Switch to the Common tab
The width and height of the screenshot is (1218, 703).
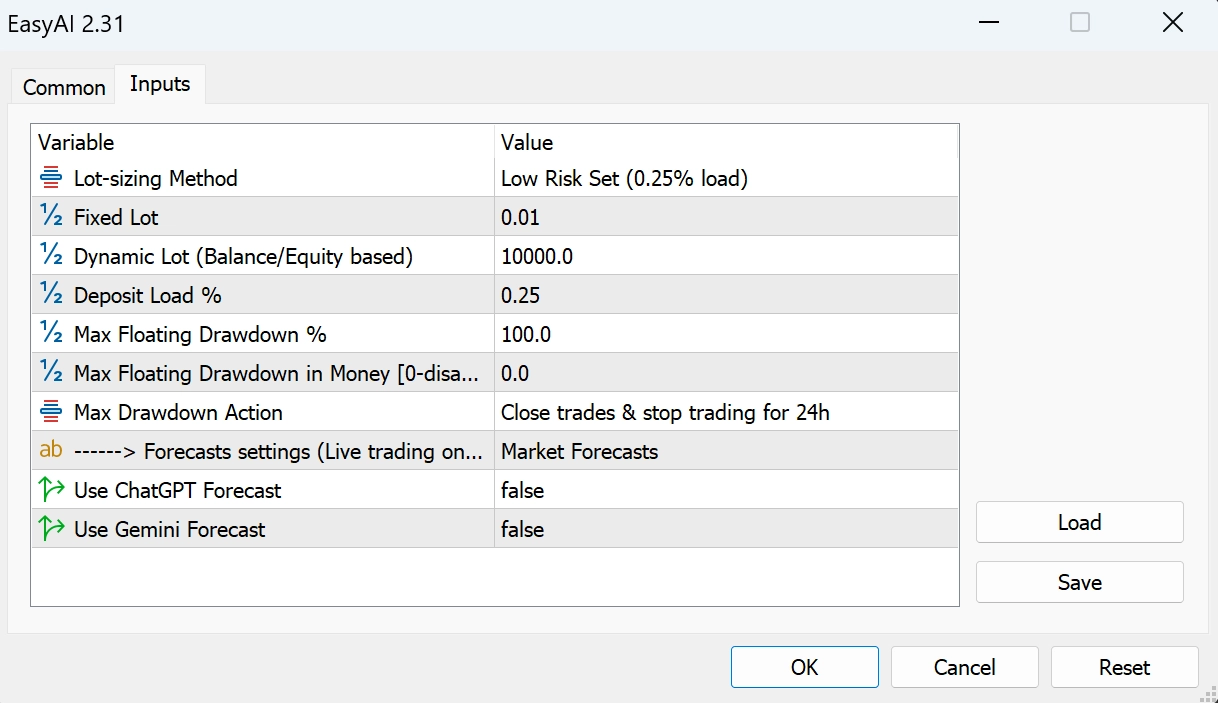64,87
